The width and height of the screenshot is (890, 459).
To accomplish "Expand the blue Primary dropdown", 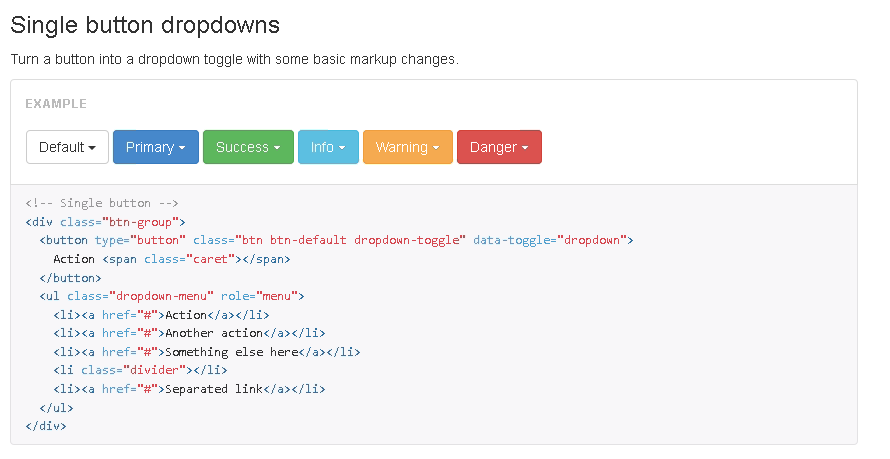I will 156,147.
